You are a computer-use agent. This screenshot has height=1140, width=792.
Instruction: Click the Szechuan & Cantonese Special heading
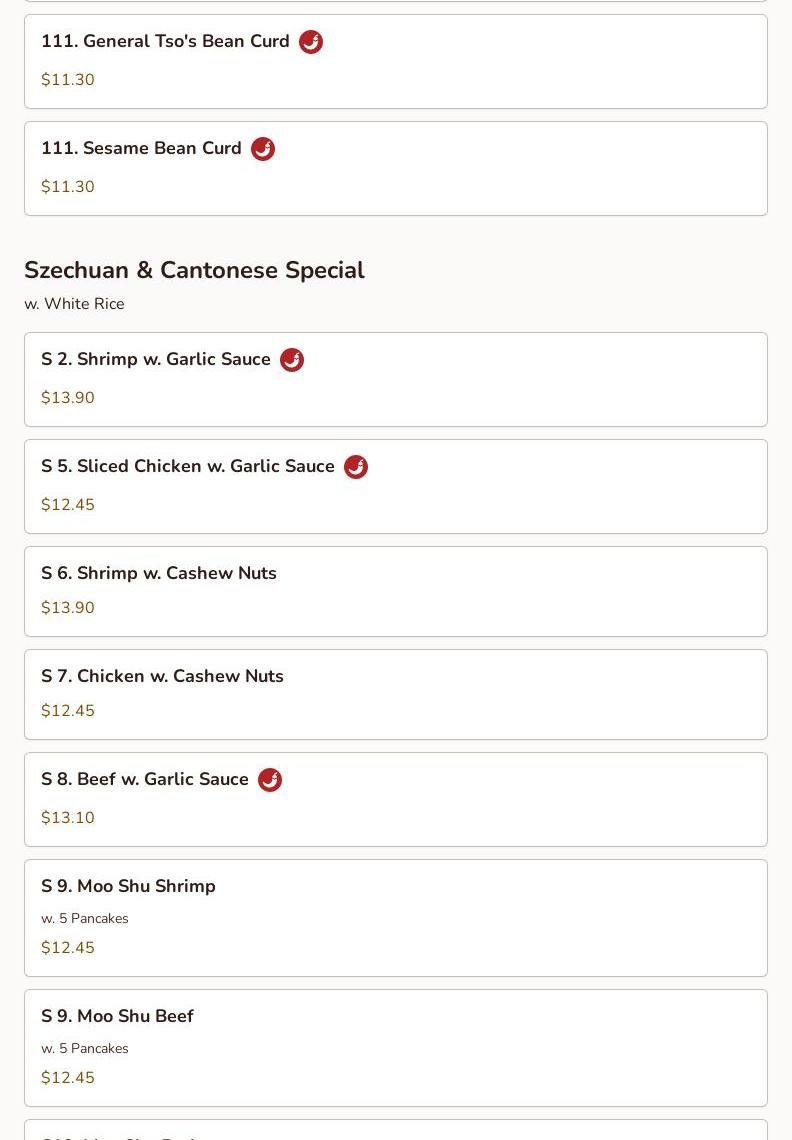194,270
